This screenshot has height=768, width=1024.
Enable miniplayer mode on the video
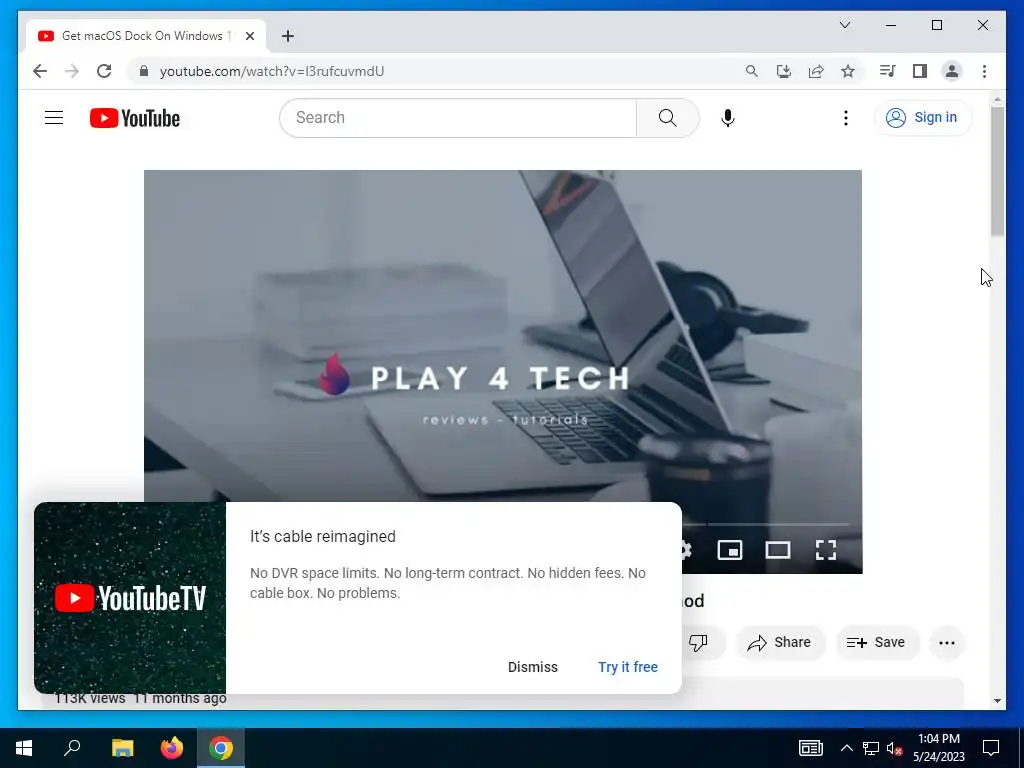click(x=729, y=550)
